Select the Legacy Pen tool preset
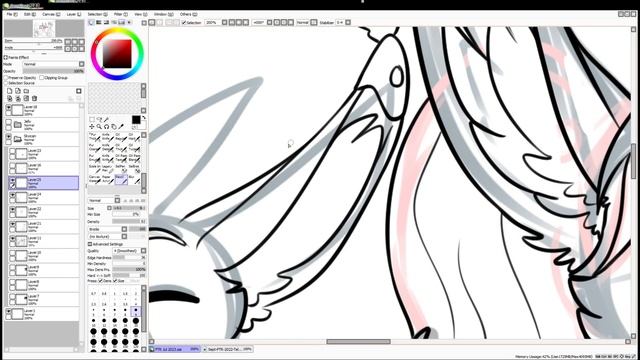This screenshot has width=640, height=360. point(108,168)
